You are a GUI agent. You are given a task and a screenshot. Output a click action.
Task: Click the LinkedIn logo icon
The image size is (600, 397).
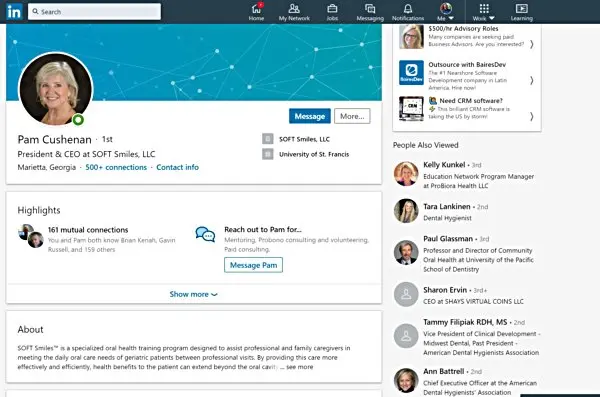pos(14,12)
